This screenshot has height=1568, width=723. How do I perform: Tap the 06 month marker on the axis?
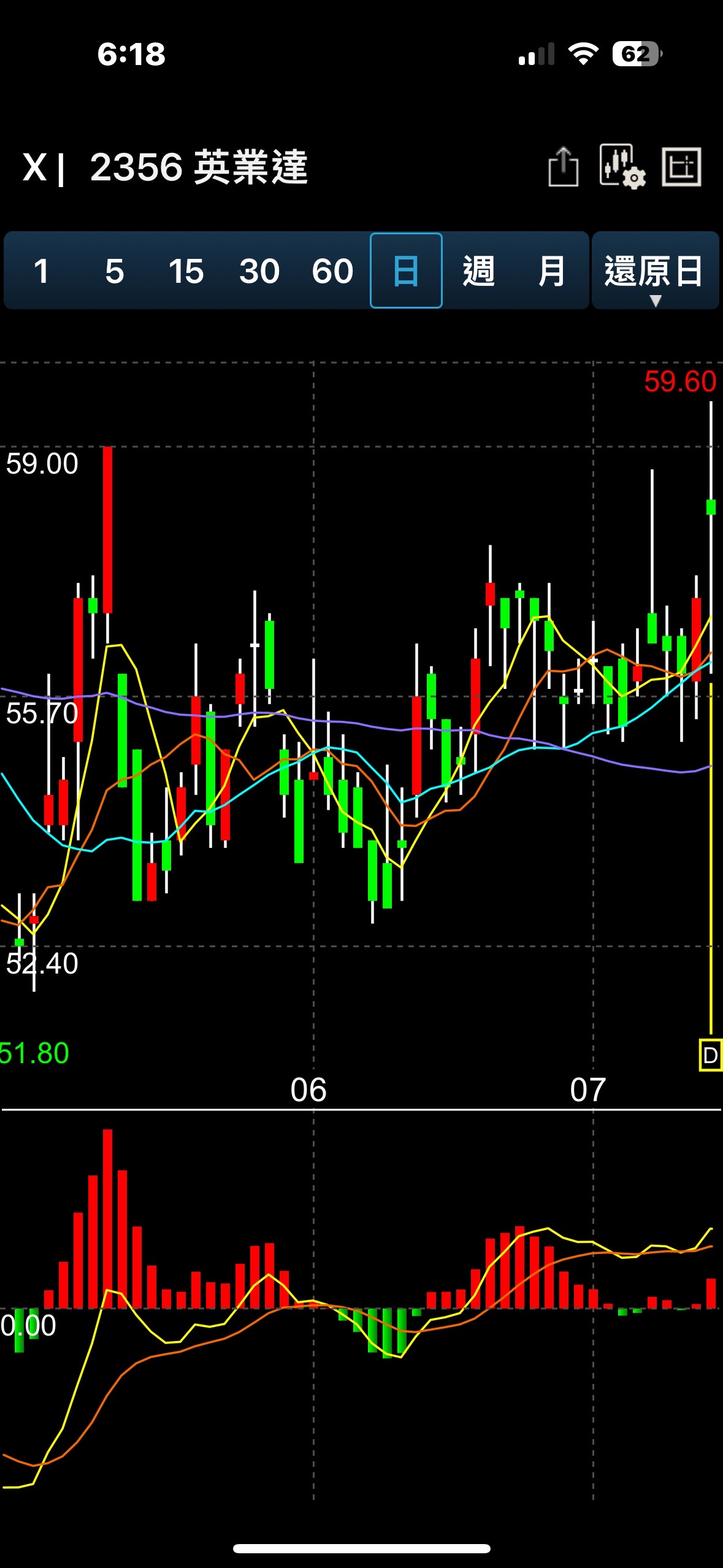308,1090
